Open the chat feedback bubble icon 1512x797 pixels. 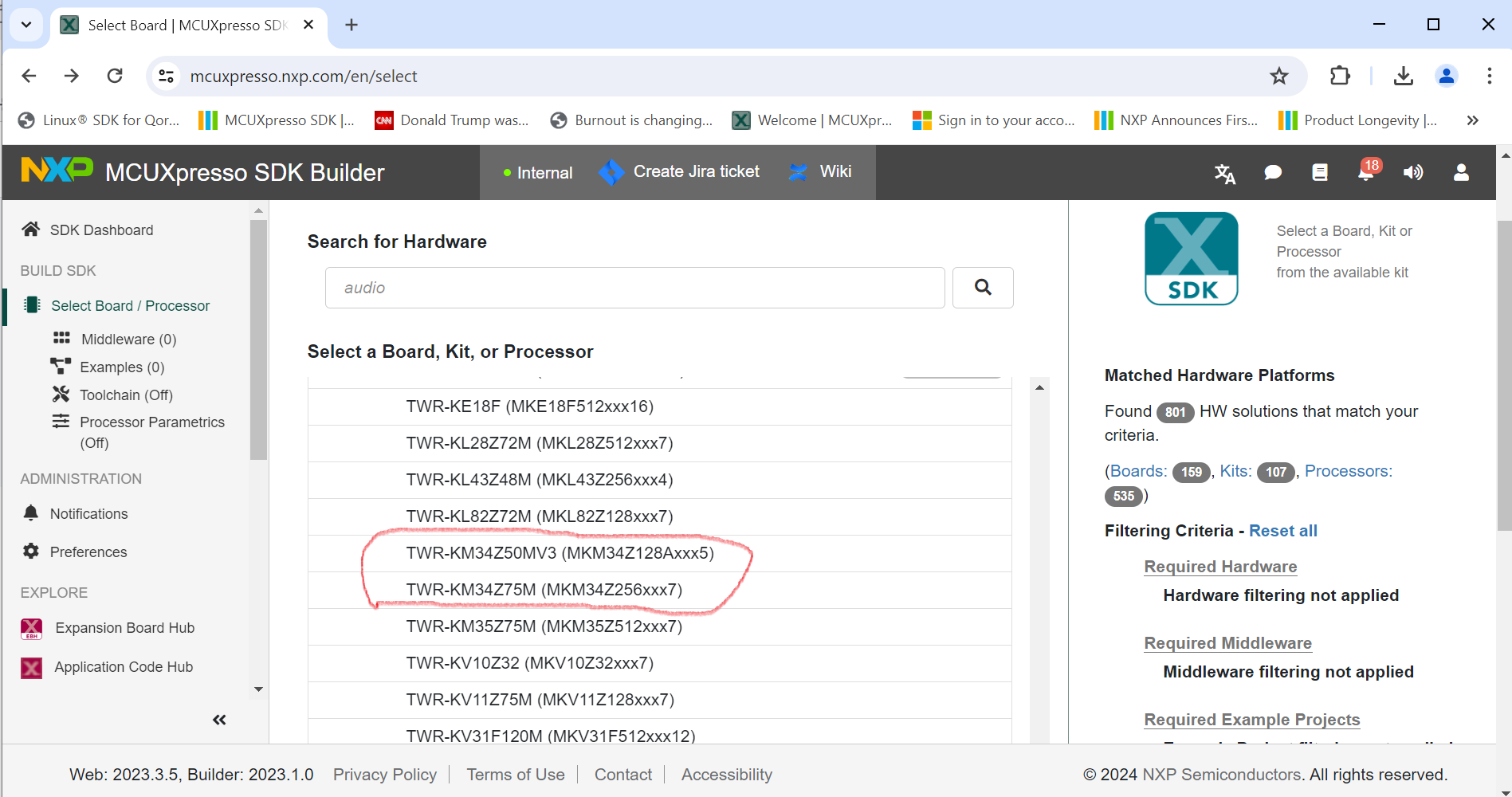(x=1273, y=172)
